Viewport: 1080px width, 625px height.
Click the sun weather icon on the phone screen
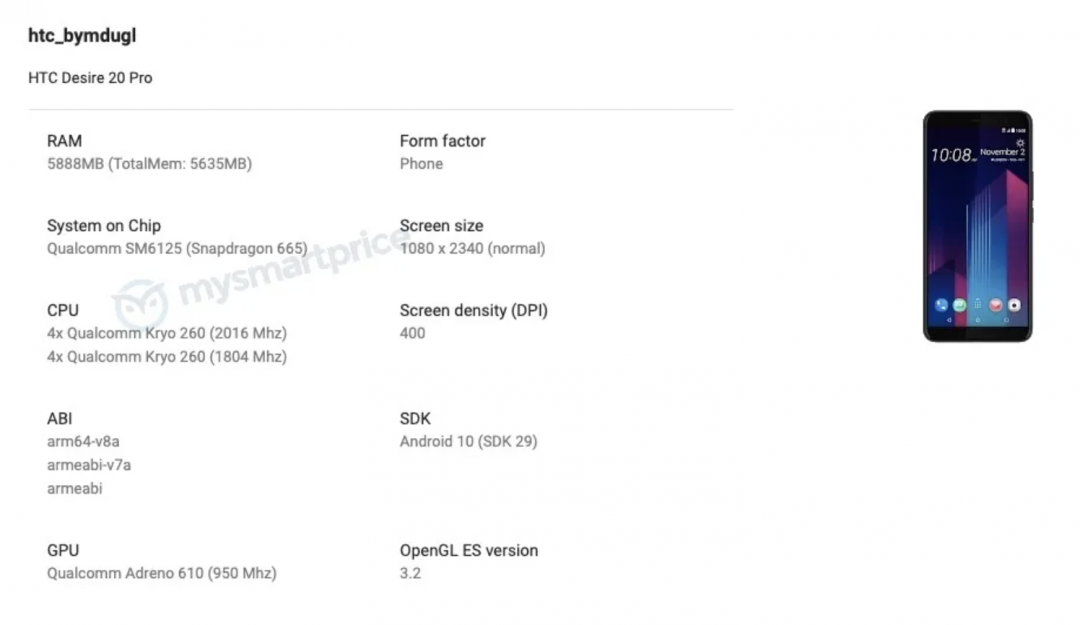click(1019, 143)
